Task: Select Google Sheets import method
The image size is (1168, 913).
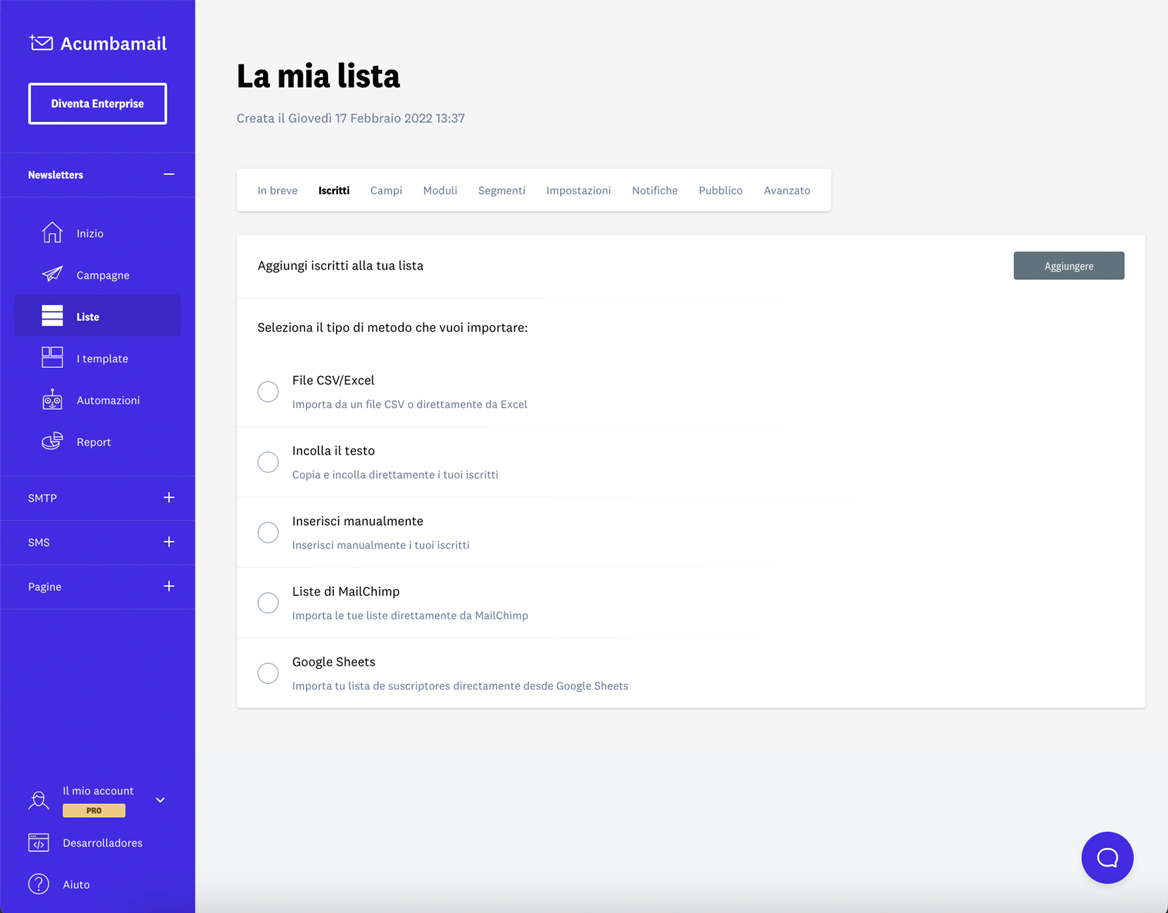Action: [x=267, y=673]
